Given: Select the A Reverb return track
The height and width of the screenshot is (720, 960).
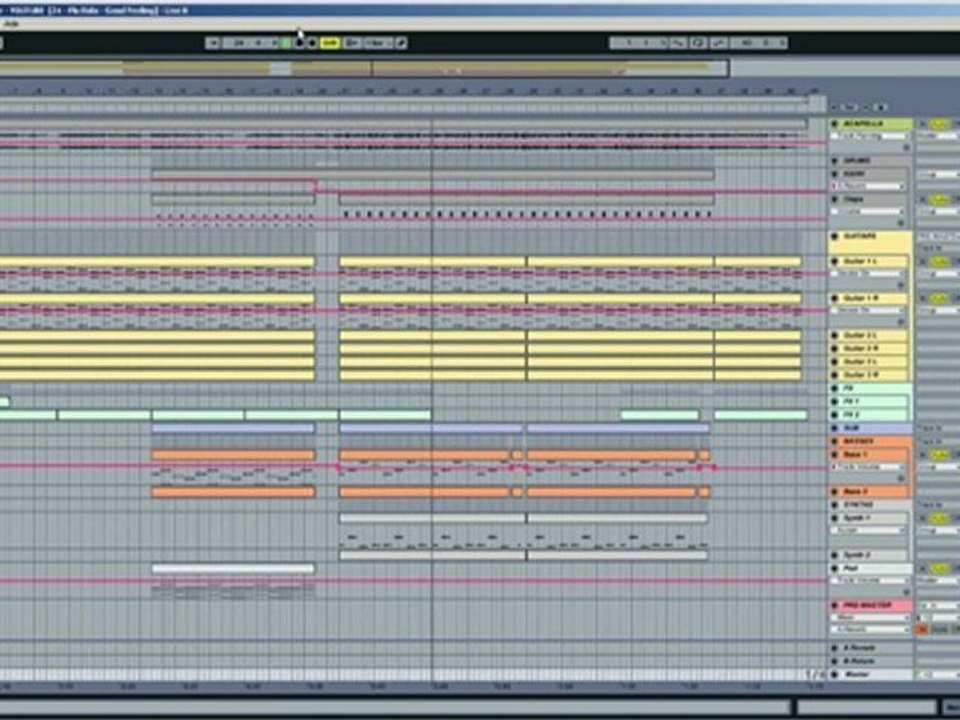Looking at the screenshot, I should click(871, 648).
